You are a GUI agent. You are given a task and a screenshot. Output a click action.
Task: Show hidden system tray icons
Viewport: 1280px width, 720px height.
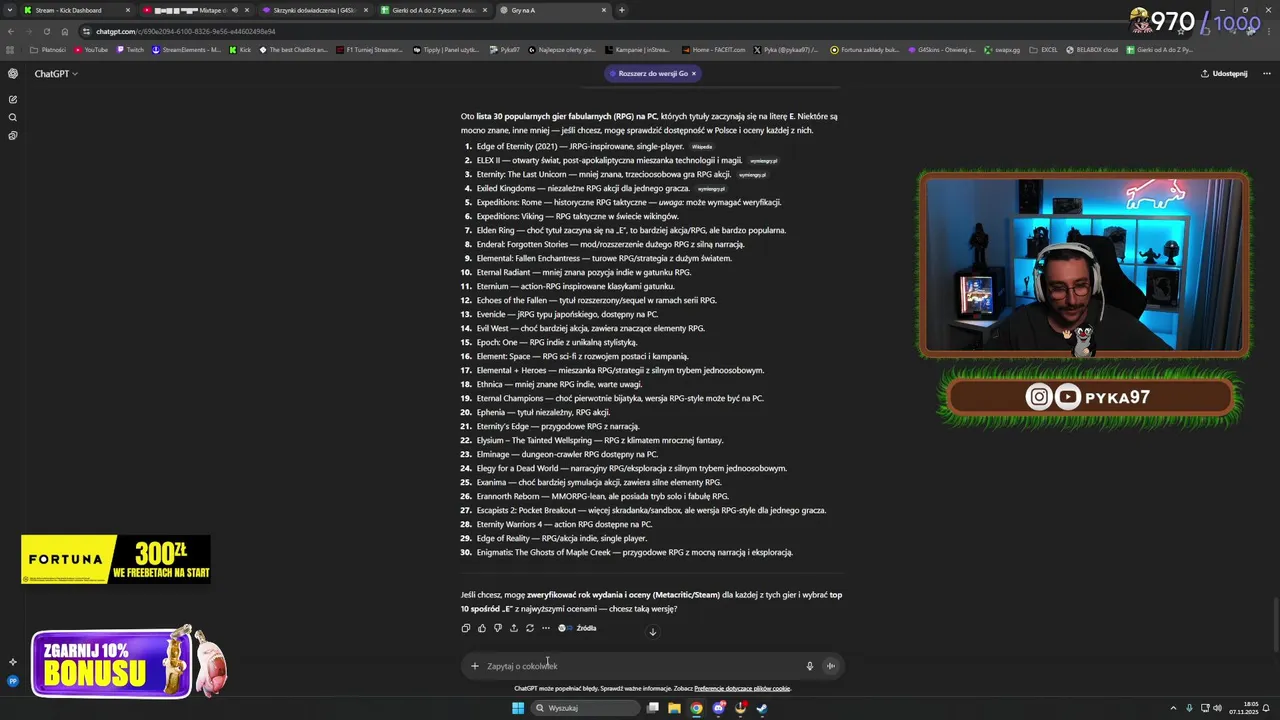tap(1174, 708)
